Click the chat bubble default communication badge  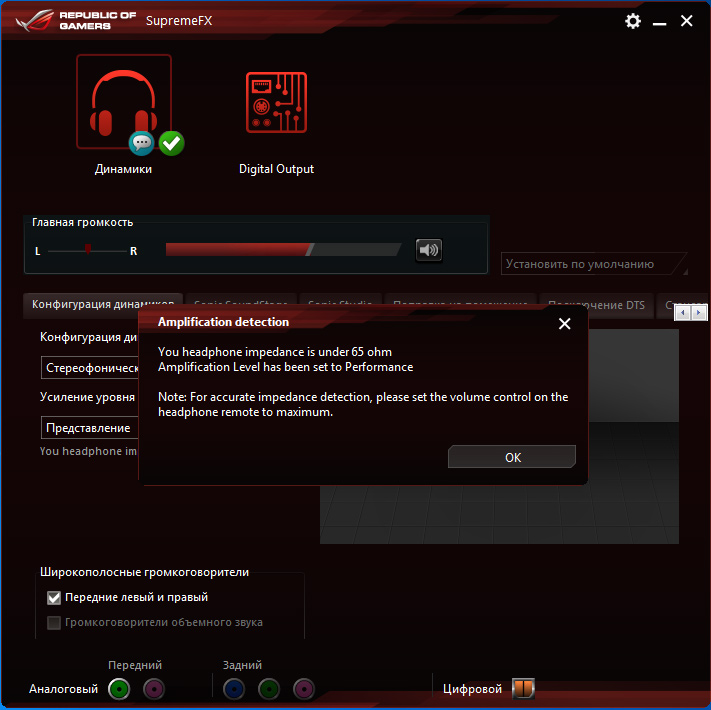(x=141, y=143)
